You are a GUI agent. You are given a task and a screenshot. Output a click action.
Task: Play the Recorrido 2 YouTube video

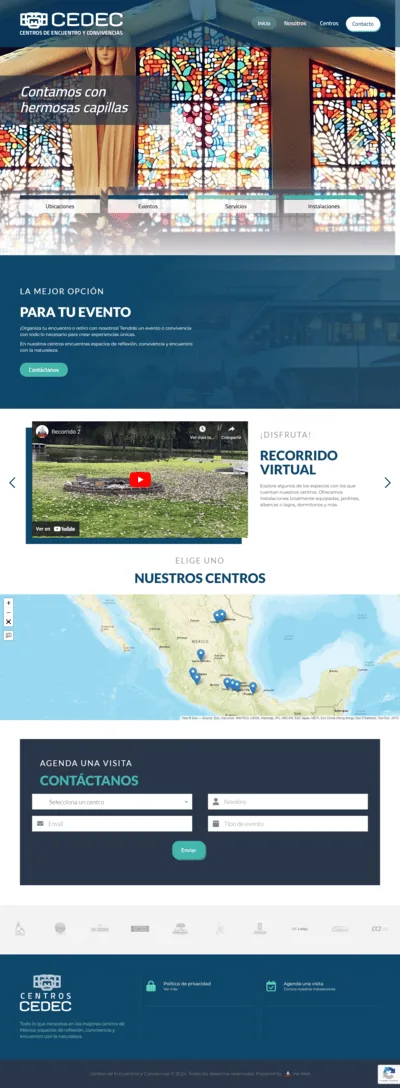[x=140, y=479]
